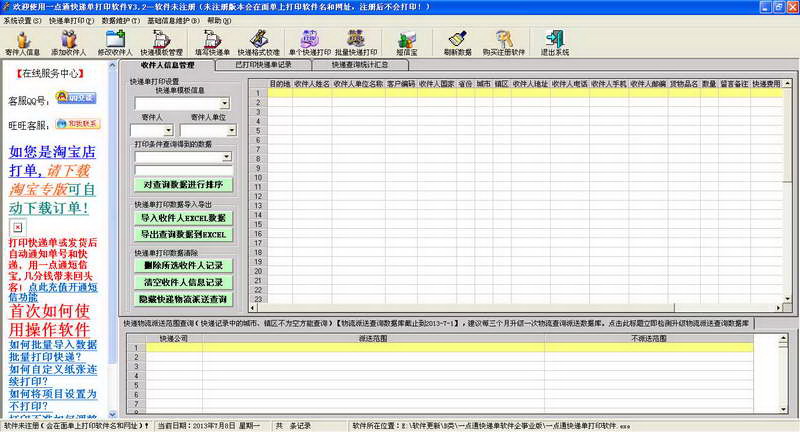Open the 数据维护 menu

pos(120,21)
